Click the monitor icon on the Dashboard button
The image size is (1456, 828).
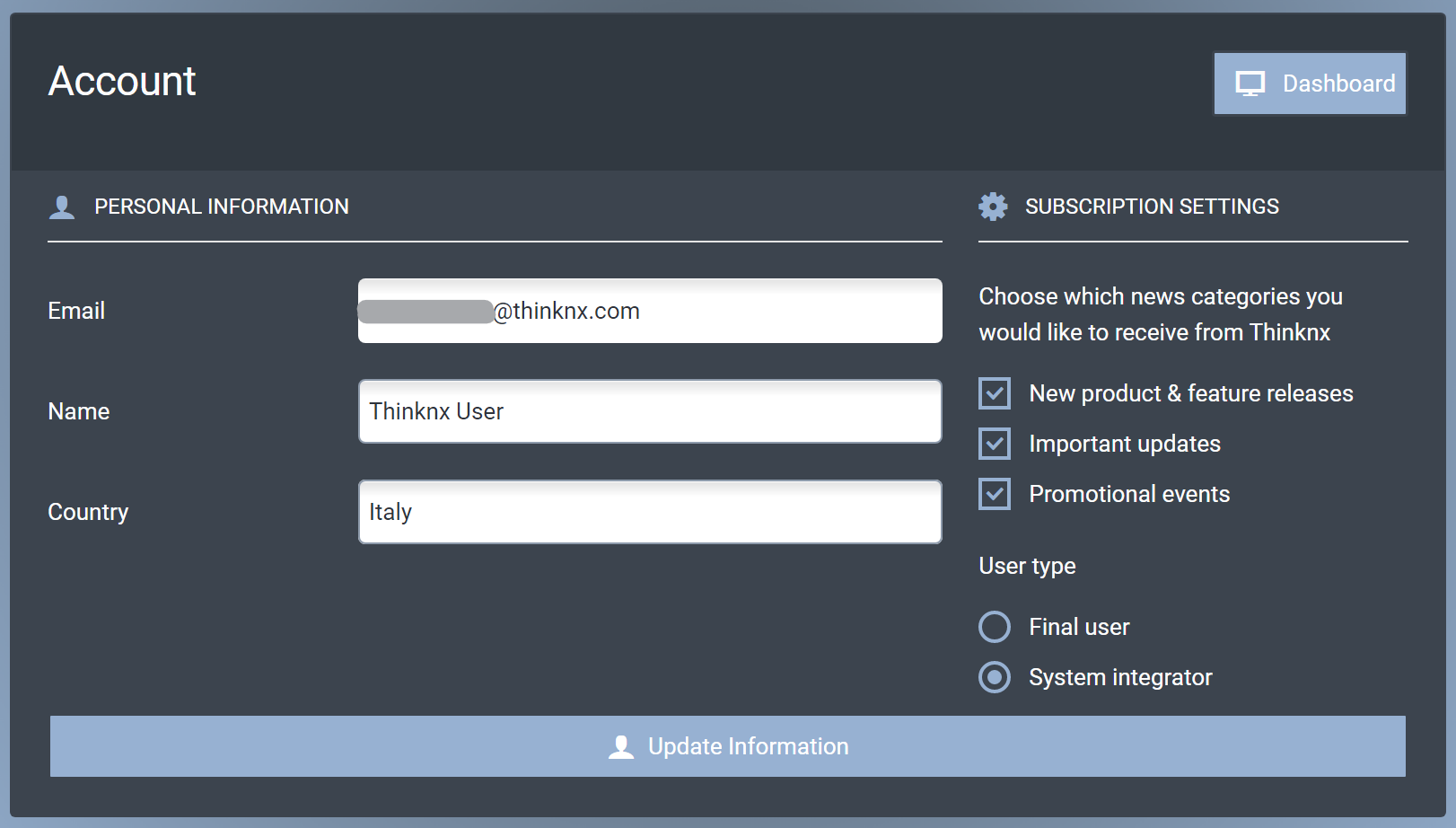pyautogui.click(x=1250, y=84)
